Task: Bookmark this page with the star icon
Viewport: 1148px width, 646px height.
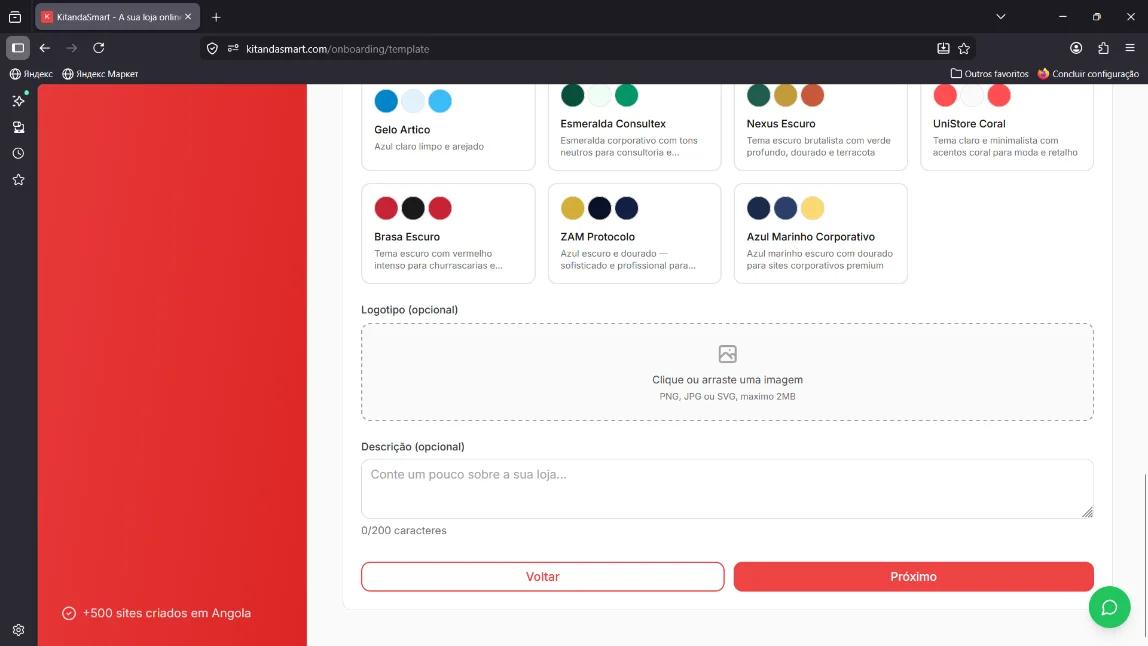Action: click(964, 48)
